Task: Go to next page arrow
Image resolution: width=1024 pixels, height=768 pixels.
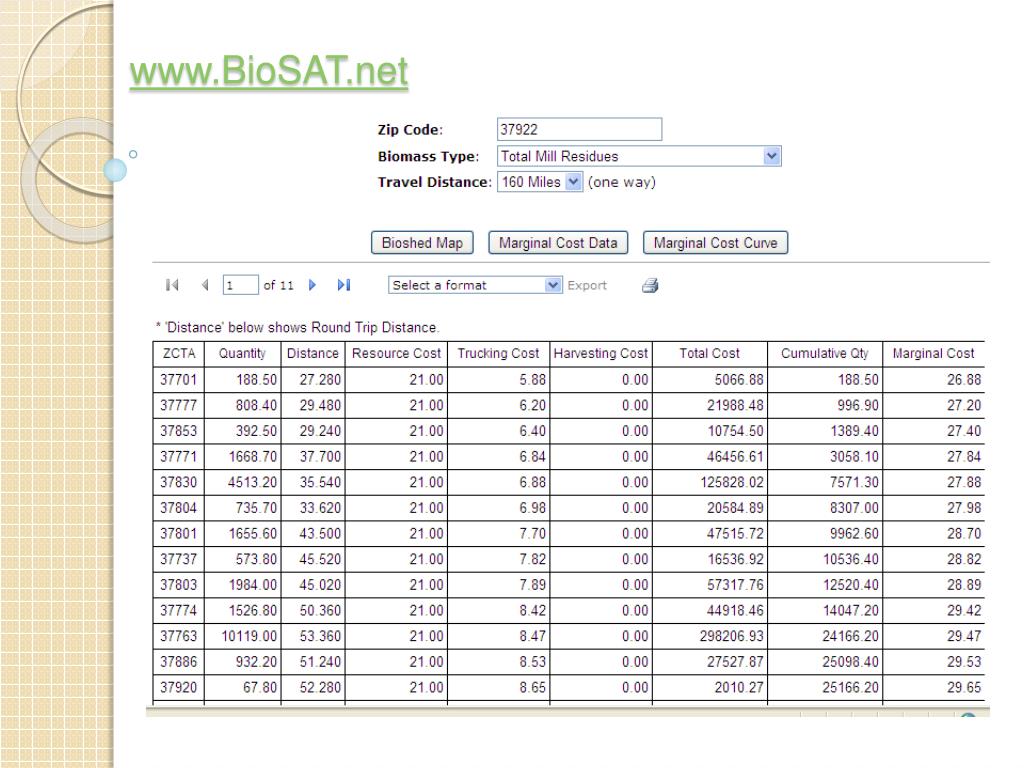Action: pyautogui.click(x=312, y=285)
